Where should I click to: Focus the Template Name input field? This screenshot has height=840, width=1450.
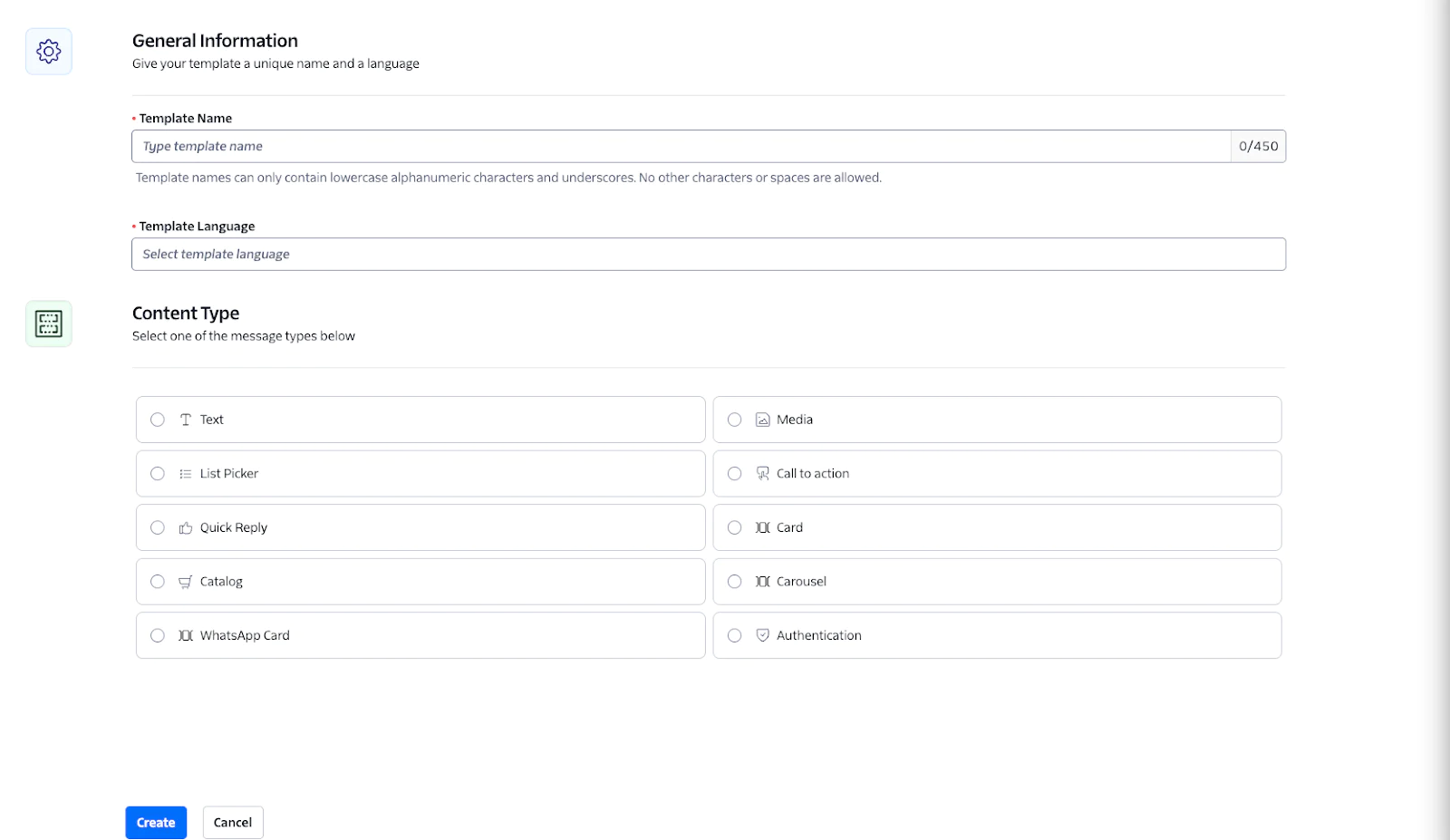tap(681, 146)
